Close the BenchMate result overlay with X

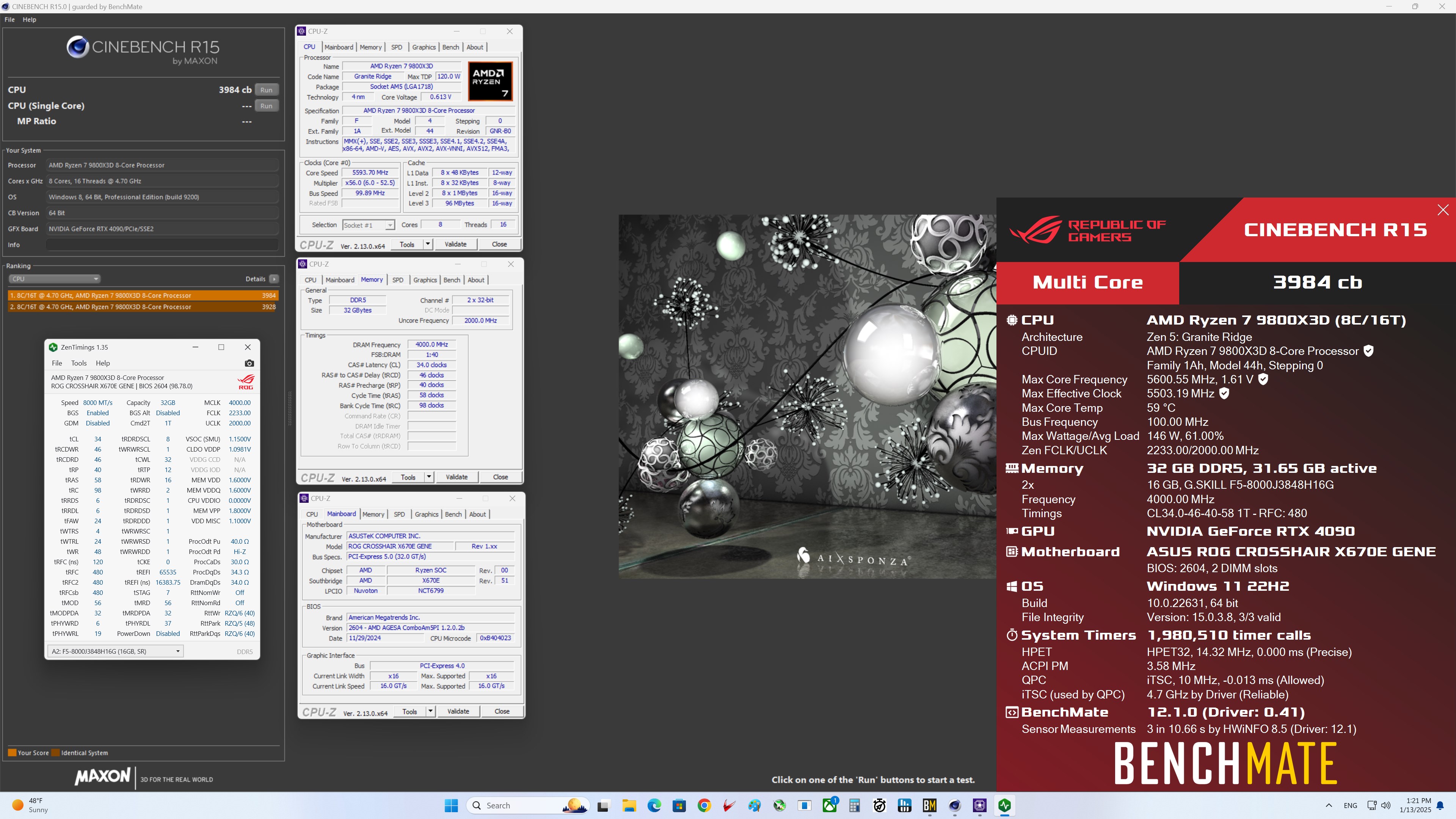click(x=1443, y=210)
